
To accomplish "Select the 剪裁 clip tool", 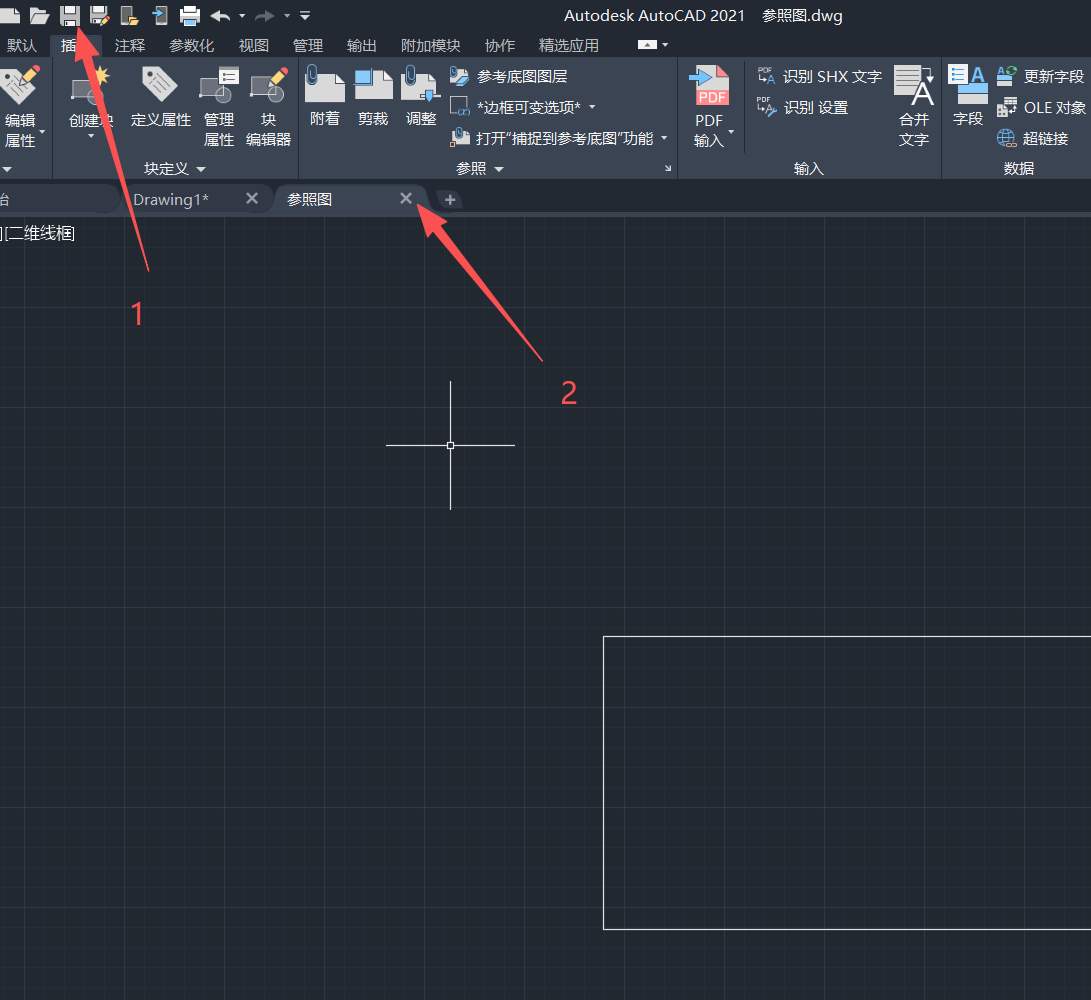I will [x=373, y=97].
